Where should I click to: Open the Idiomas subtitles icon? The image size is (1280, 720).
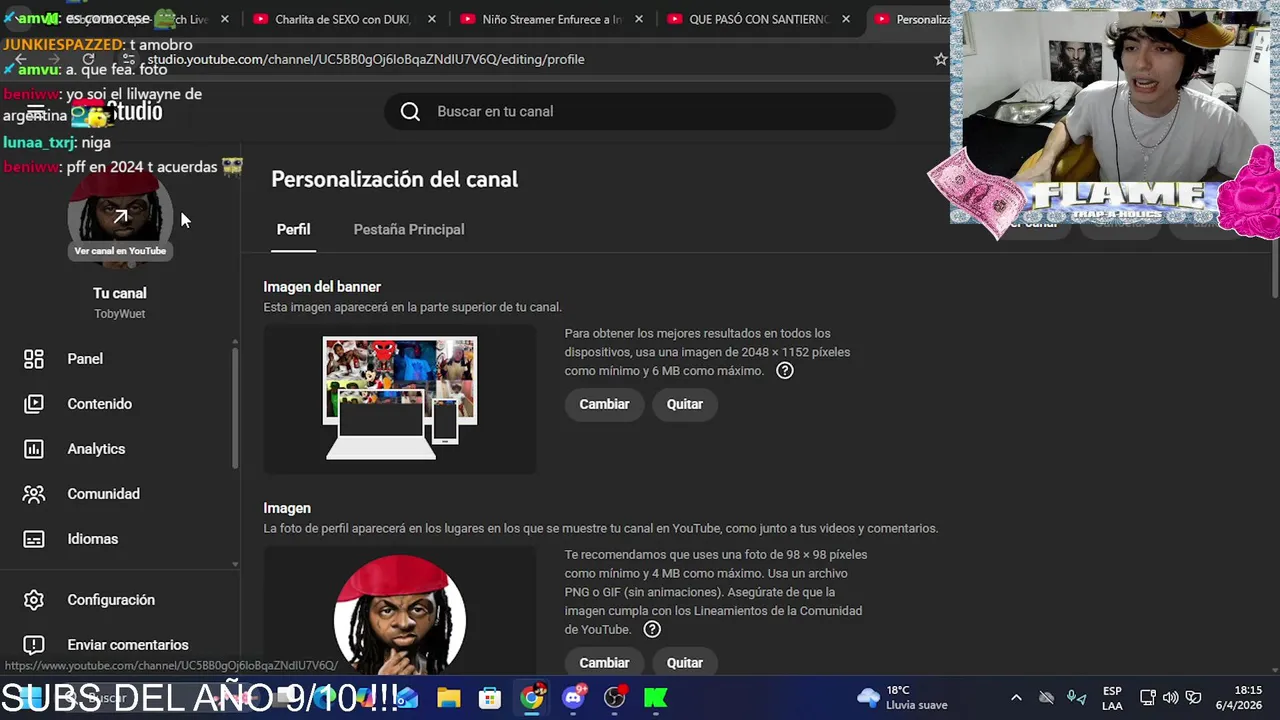(x=34, y=539)
